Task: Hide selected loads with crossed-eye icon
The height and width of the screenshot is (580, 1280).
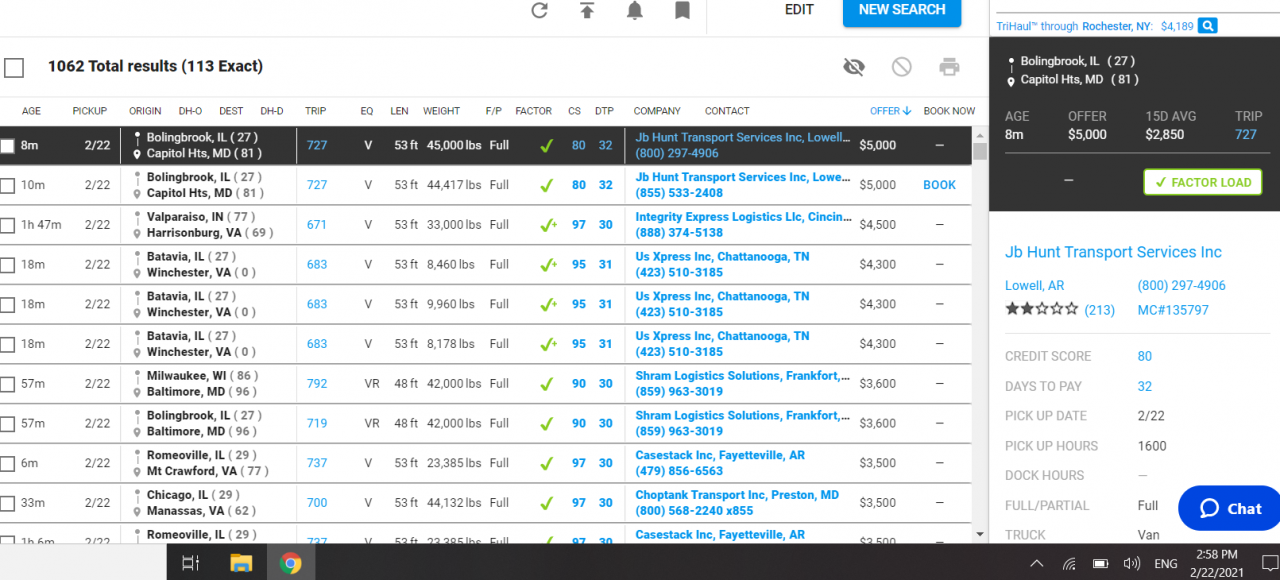Action: (x=853, y=67)
